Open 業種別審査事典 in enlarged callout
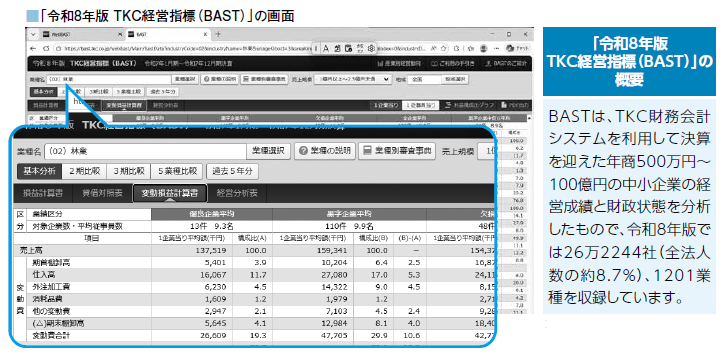The width and height of the screenshot is (725, 360). 397,151
